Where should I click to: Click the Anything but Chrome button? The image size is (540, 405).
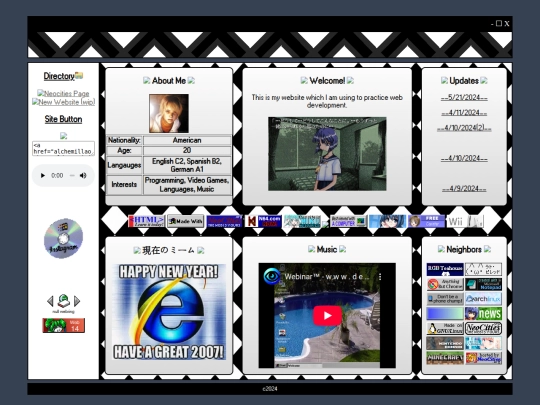click(445, 284)
